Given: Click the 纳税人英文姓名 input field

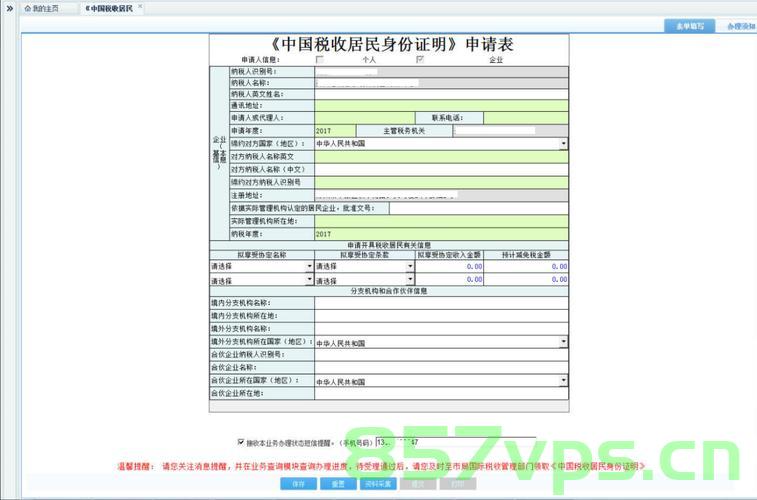Looking at the screenshot, I should coord(441,95).
